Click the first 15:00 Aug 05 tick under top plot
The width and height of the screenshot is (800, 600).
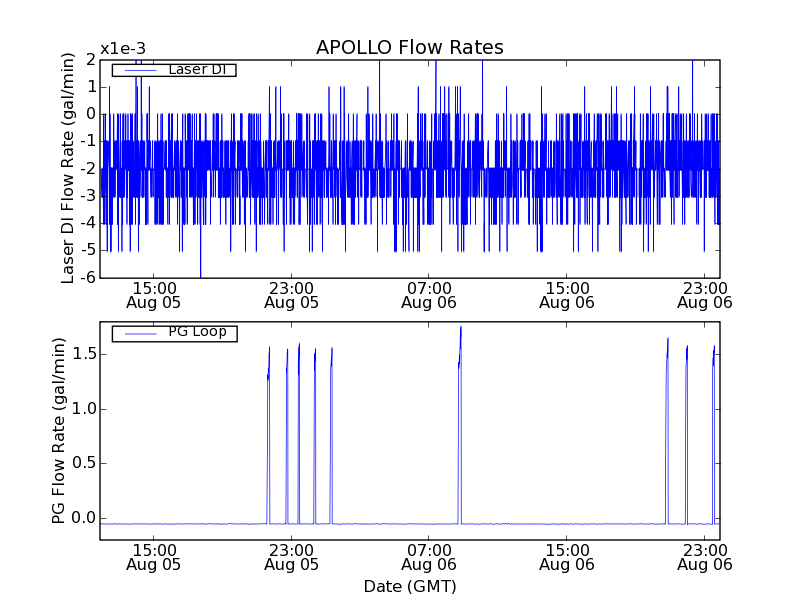[x=153, y=294]
